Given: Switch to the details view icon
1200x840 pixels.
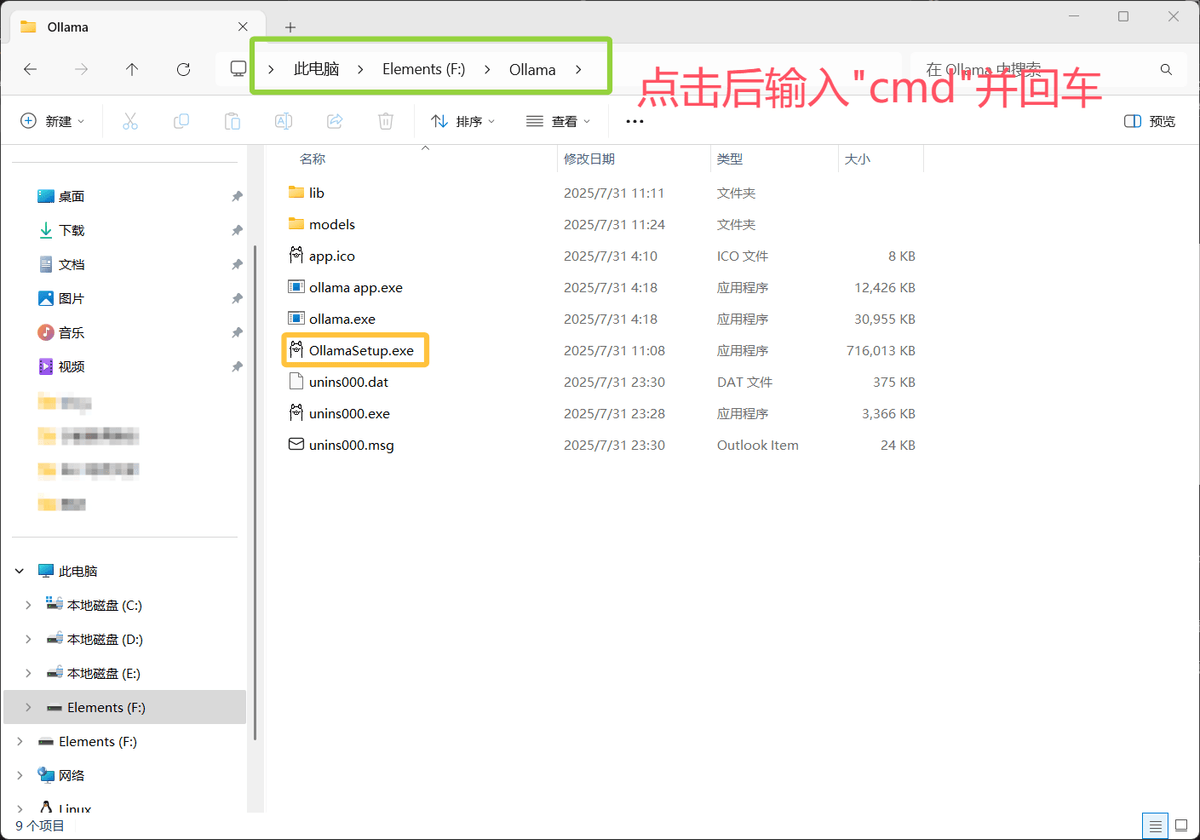Looking at the screenshot, I should [x=1156, y=826].
